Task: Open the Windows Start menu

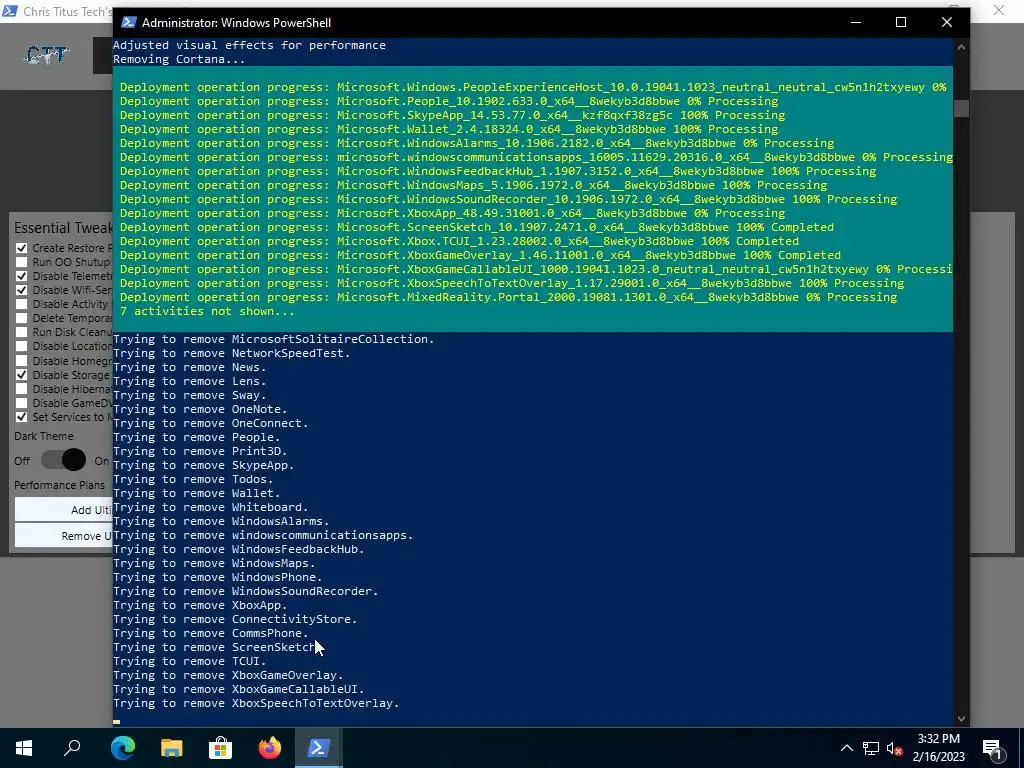Action: (x=24, y=748)
